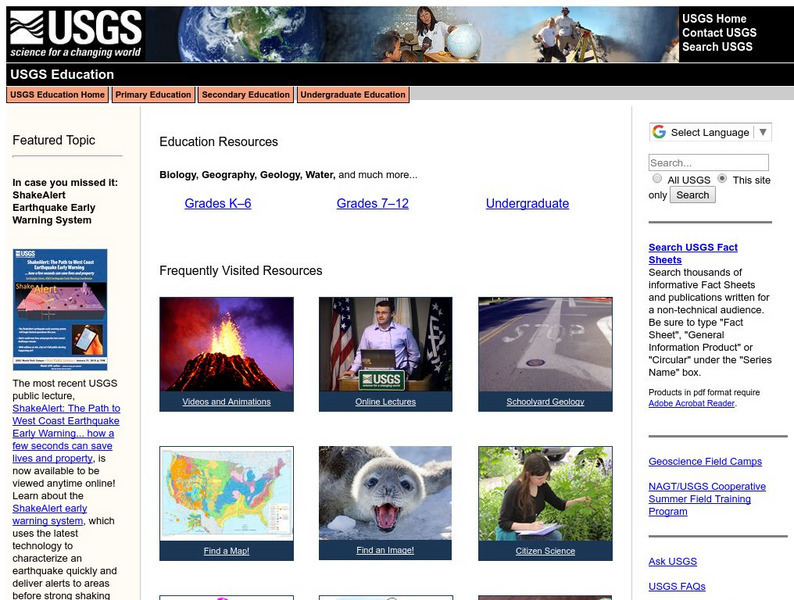Open the Select Language dropdown arrow

click(x=763, y=132)
